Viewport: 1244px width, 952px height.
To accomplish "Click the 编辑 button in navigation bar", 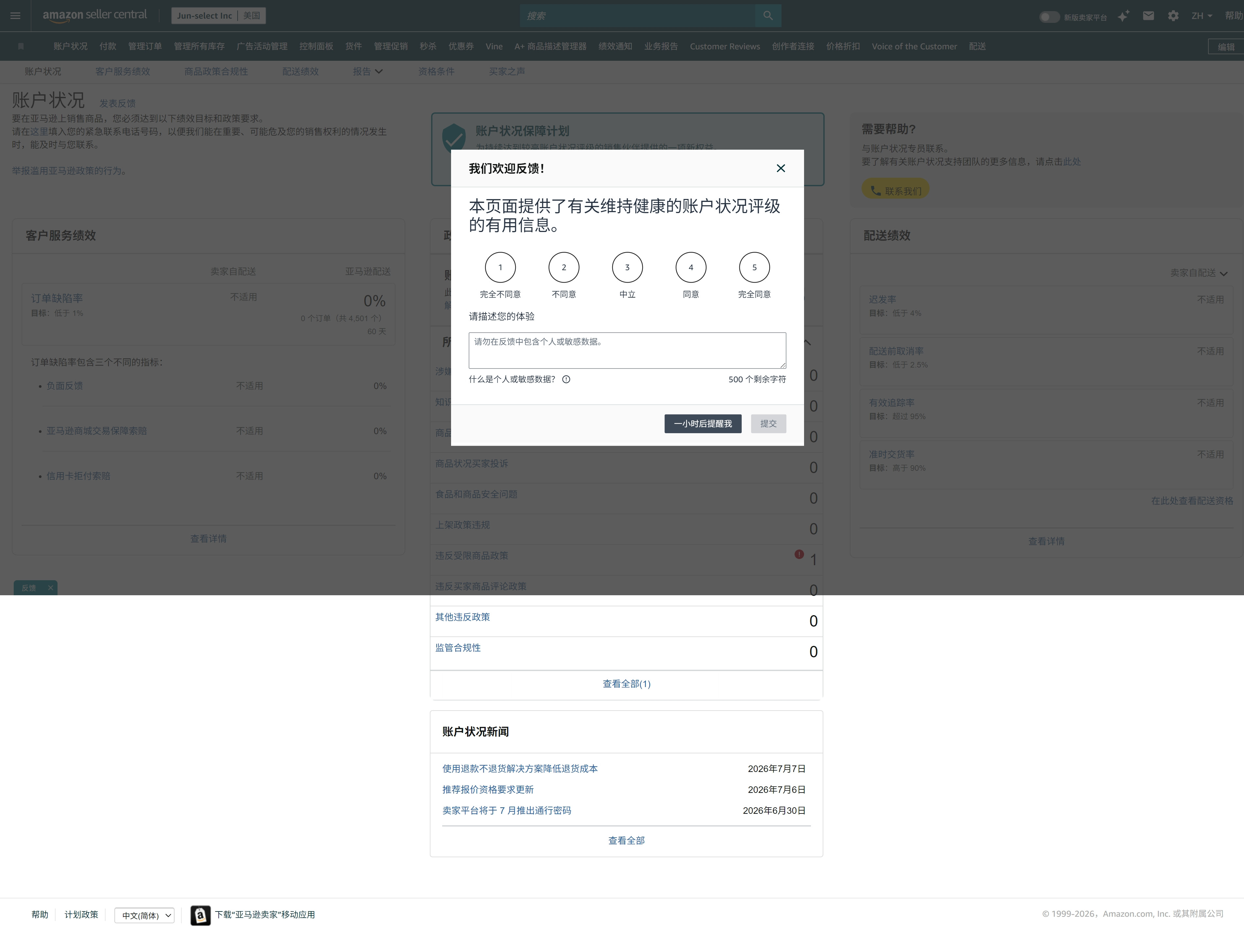I will (x=1226, y=47).
